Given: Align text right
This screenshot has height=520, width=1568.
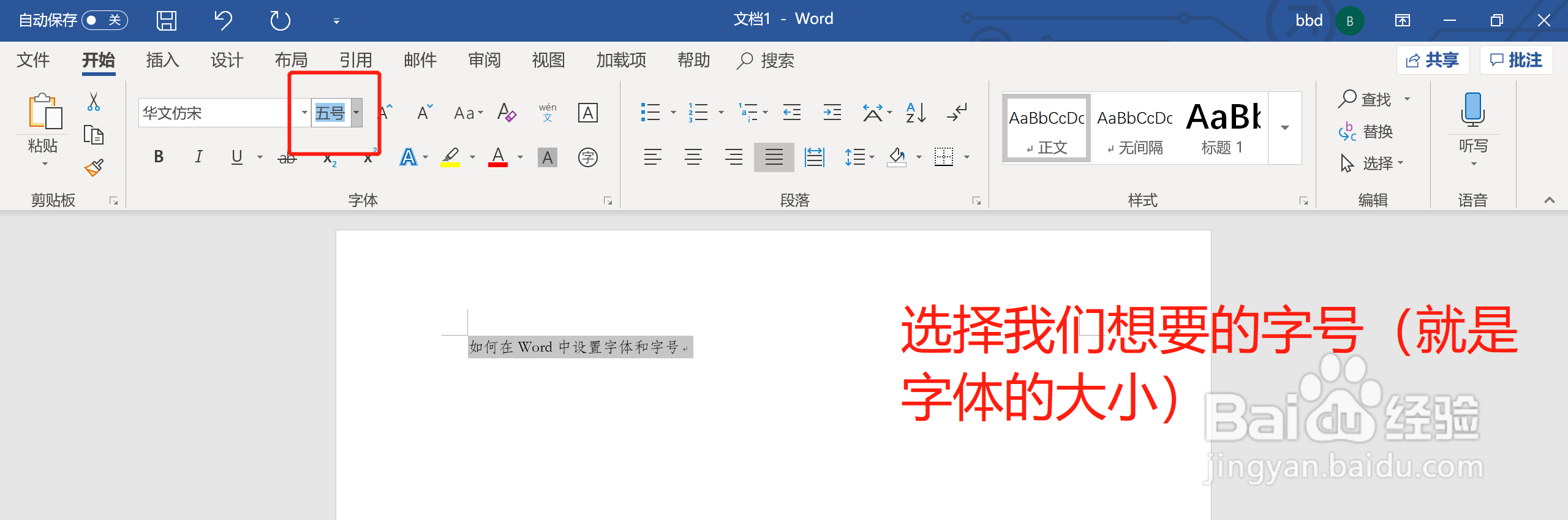Looking at the screenshot, I should (734, 157).
